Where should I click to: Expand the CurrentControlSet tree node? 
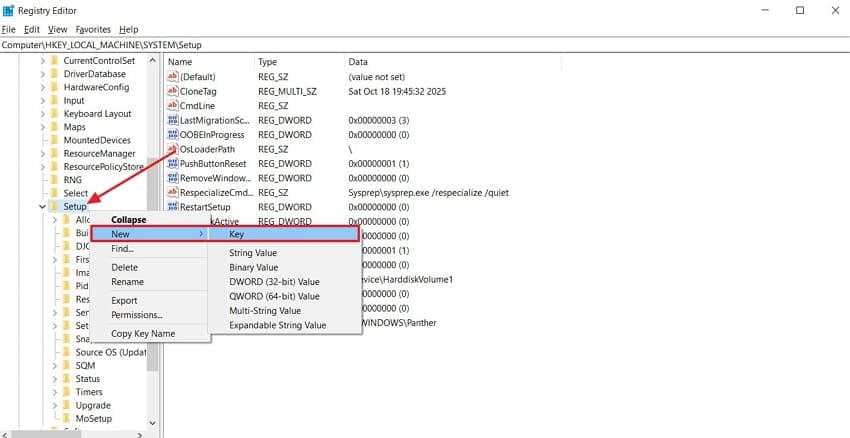(x=42, y=61)
